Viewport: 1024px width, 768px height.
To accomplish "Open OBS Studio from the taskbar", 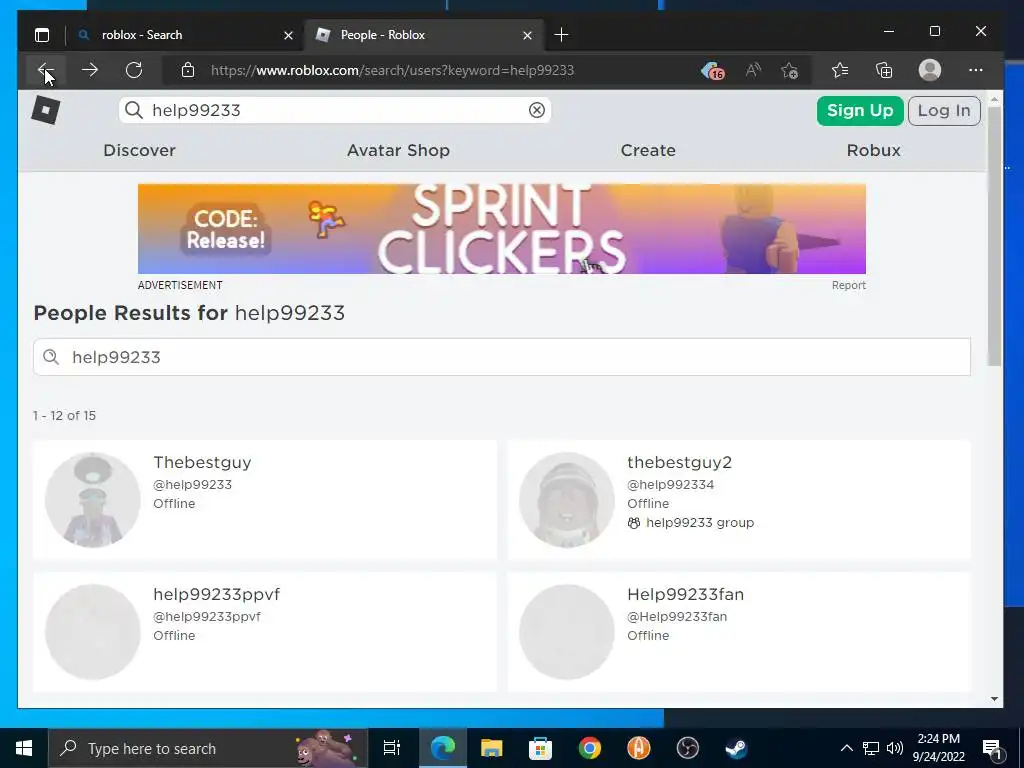I will pos(687,748).
